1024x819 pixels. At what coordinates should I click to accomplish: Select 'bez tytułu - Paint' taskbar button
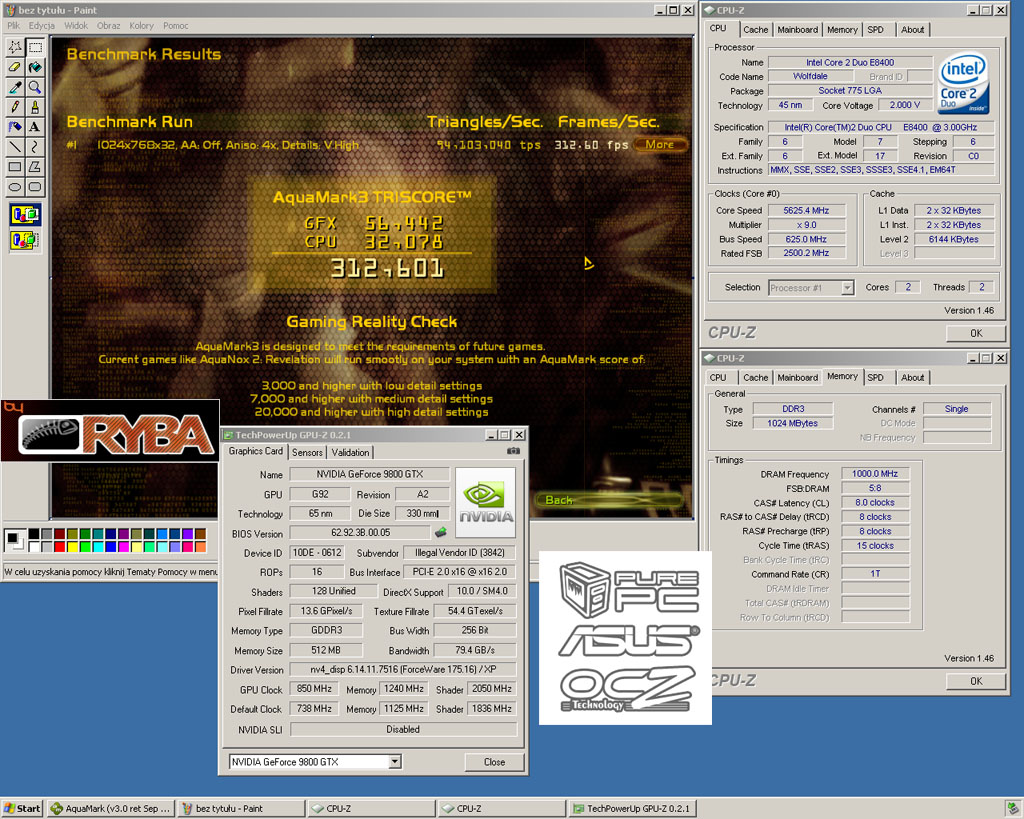pyautogui.click(x=241, y=809)
